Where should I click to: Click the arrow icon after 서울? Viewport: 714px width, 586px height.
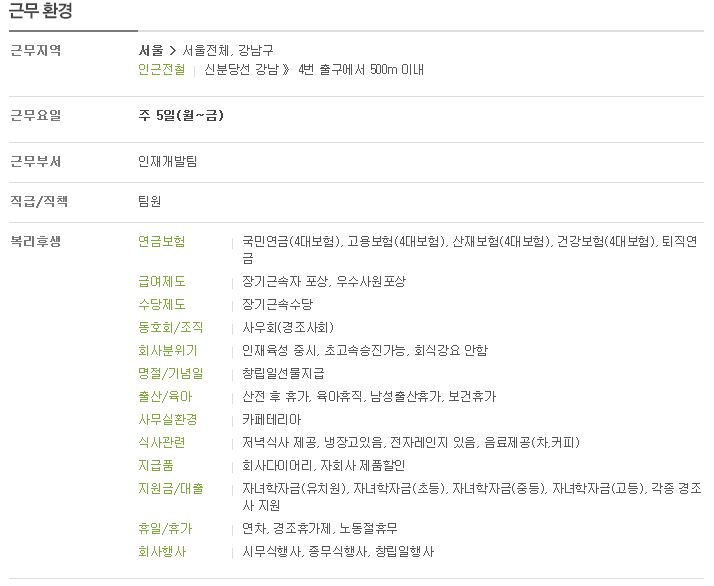click(173, 51)
